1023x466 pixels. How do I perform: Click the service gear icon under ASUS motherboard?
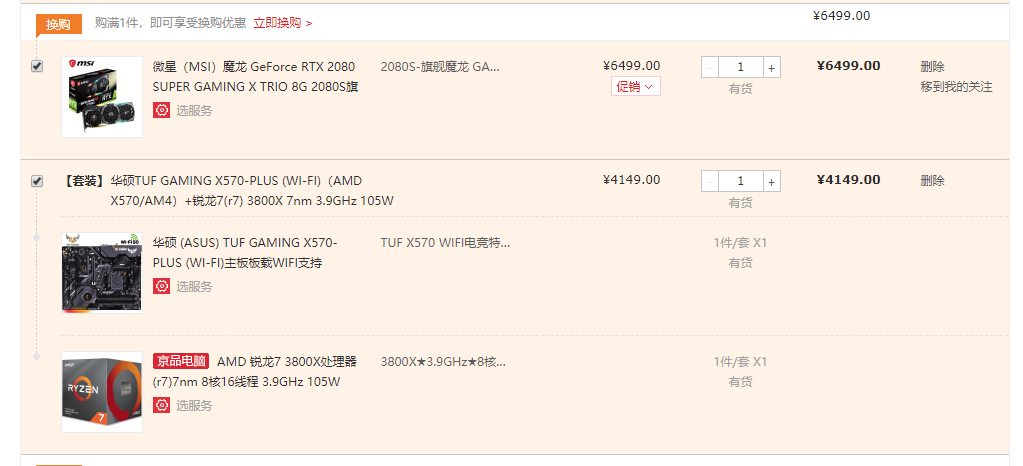click(x=161, y=286)
